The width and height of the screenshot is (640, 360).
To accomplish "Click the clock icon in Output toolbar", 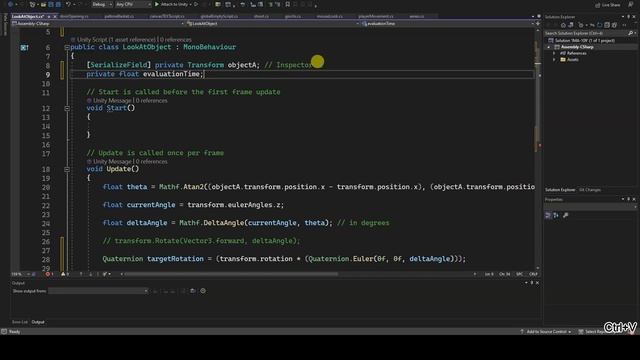I will click(x=203, y=291).
